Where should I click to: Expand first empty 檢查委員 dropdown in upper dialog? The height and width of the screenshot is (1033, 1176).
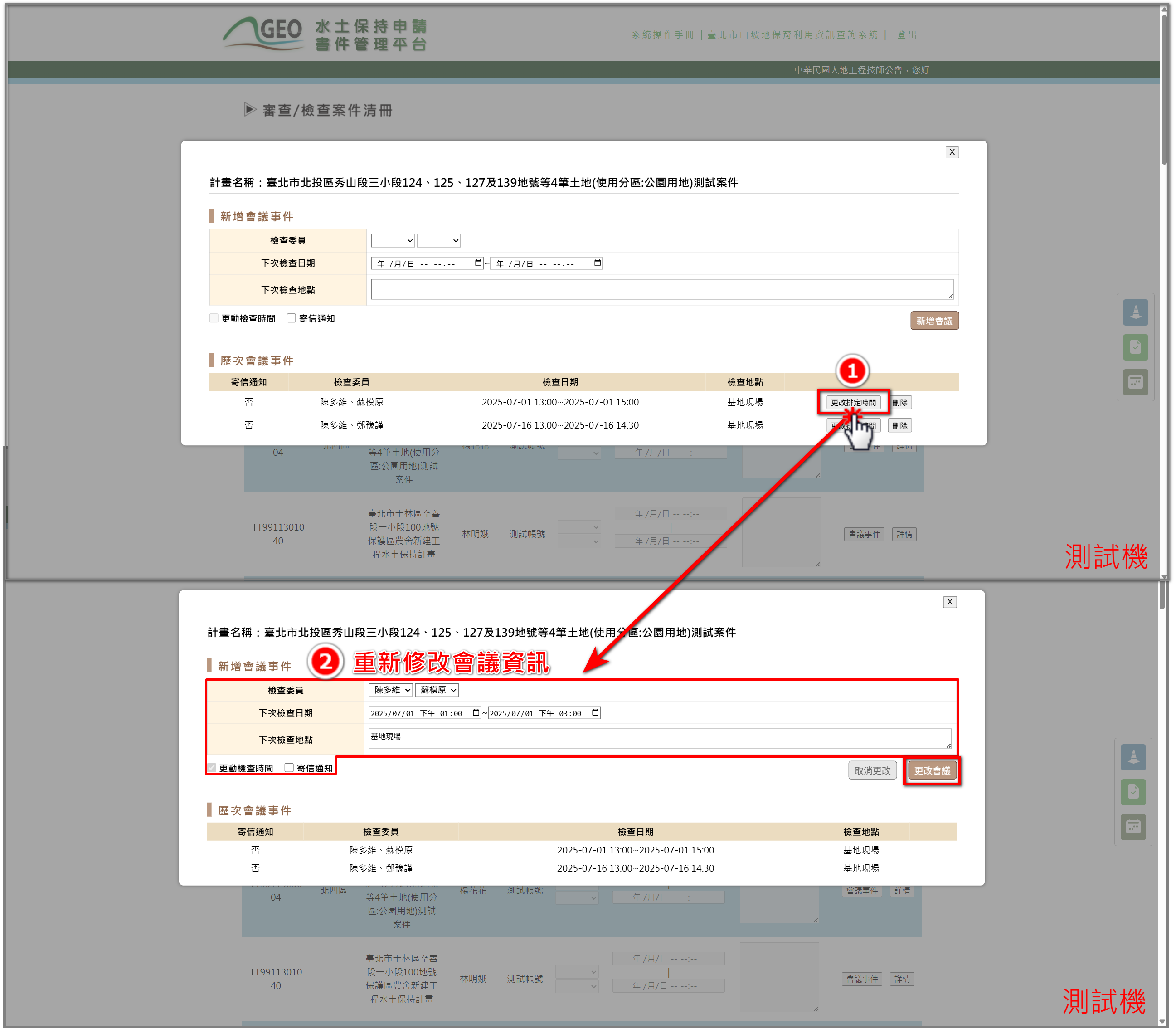[393, 240]
